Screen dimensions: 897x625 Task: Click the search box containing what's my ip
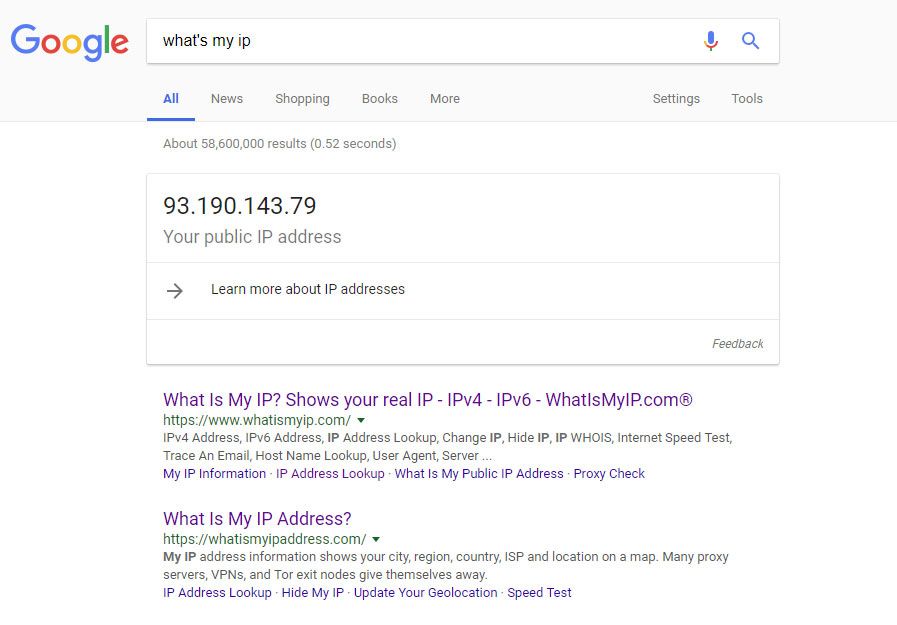[423, 41]
